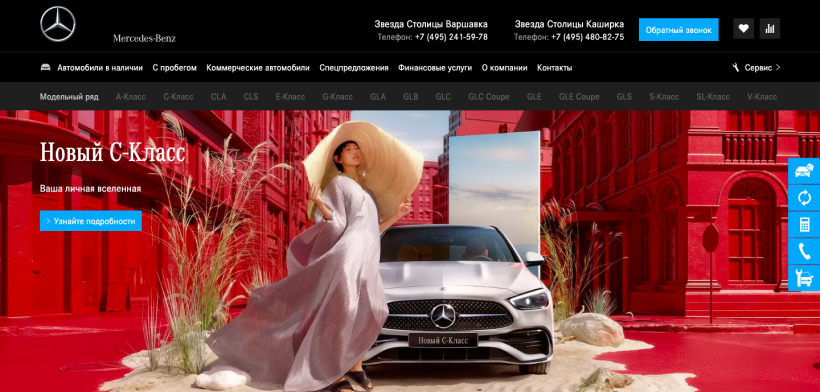Open favorites via the heart icon
Viewport: 820px width, 392px height.
[x=743, y=29]
